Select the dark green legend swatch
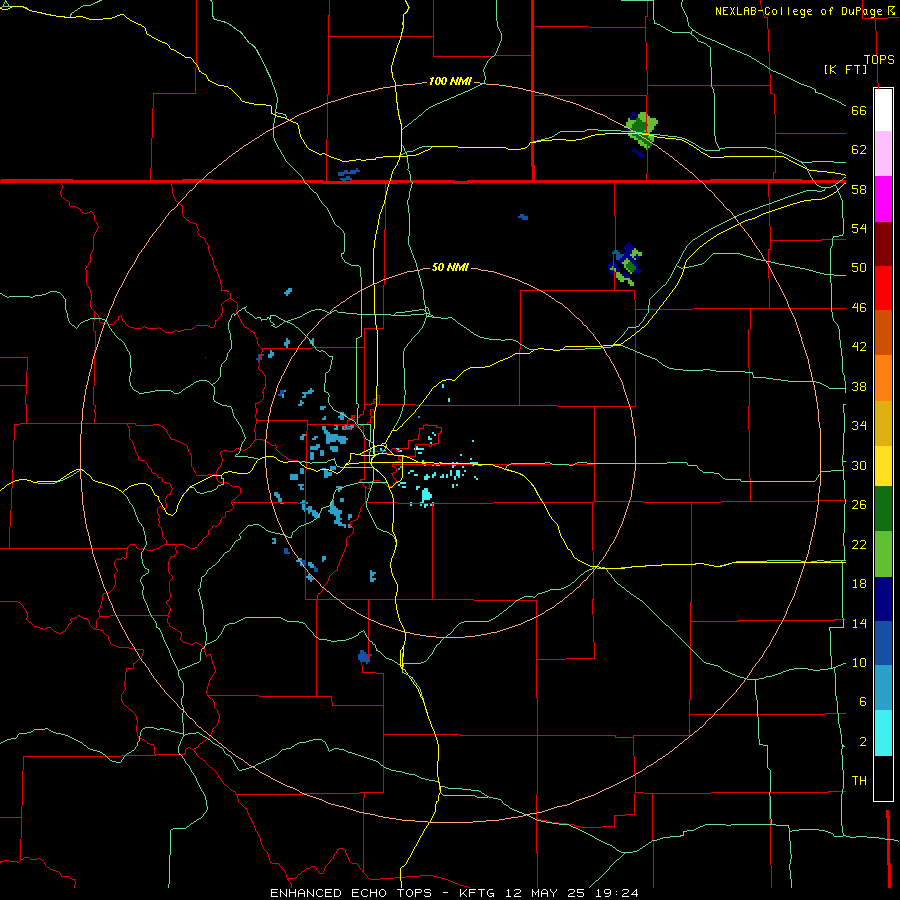This screenshot has width=900, height=900. coord(883,509)
